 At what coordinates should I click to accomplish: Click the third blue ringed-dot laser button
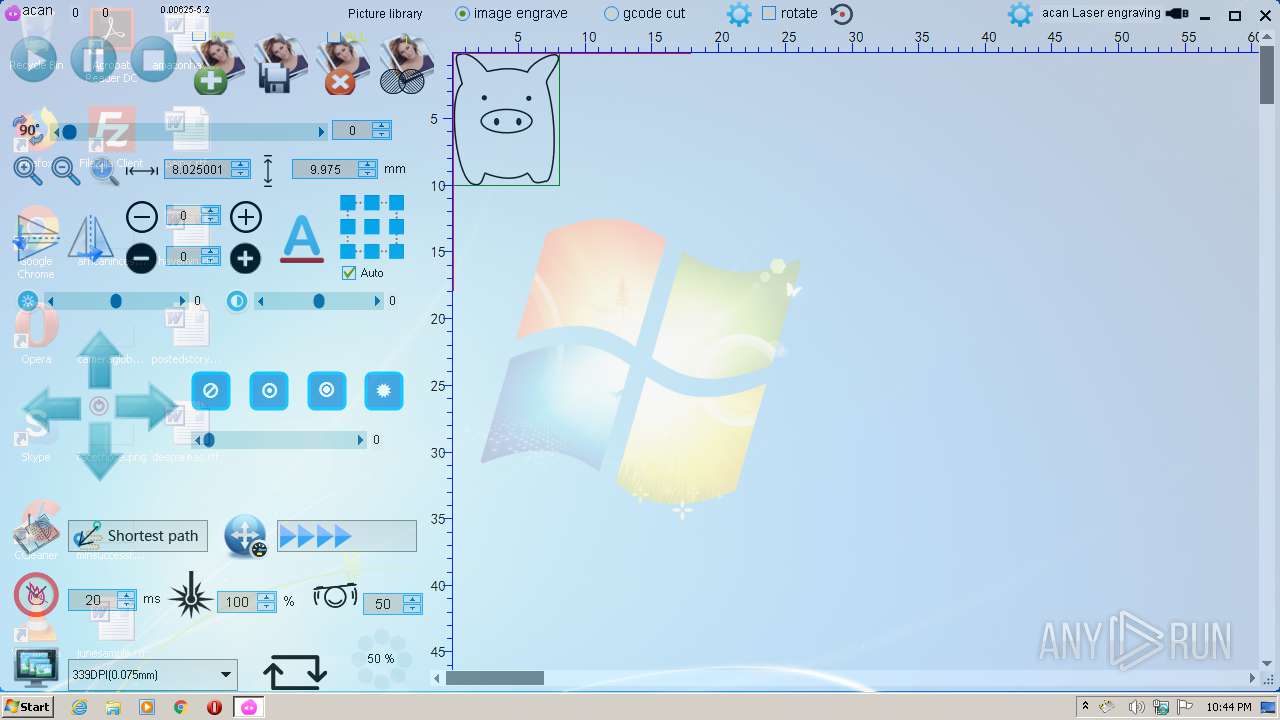pos(327,391)
